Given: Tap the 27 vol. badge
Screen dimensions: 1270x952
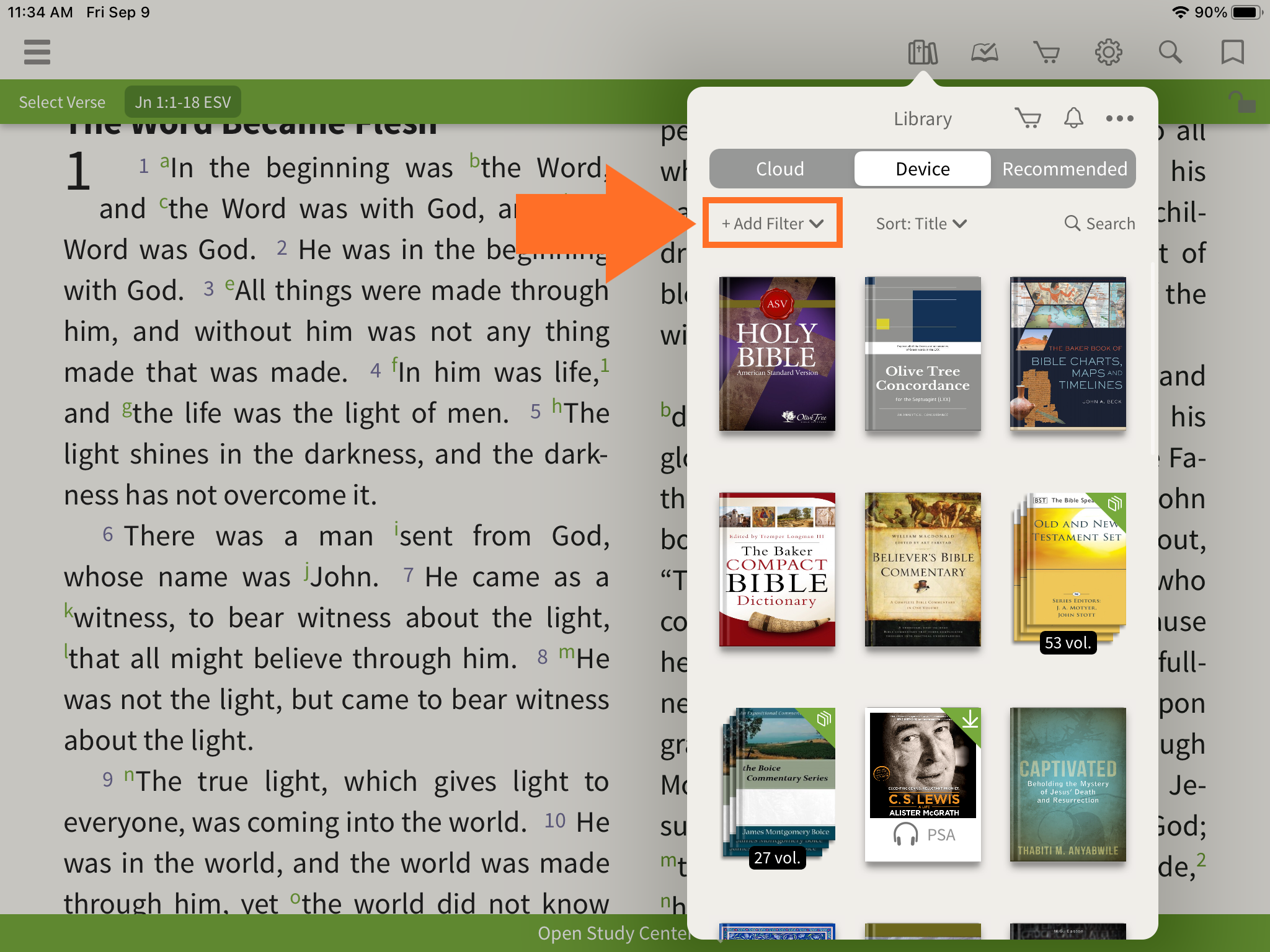Looking at the screenshot, I should tap(777, 858).
